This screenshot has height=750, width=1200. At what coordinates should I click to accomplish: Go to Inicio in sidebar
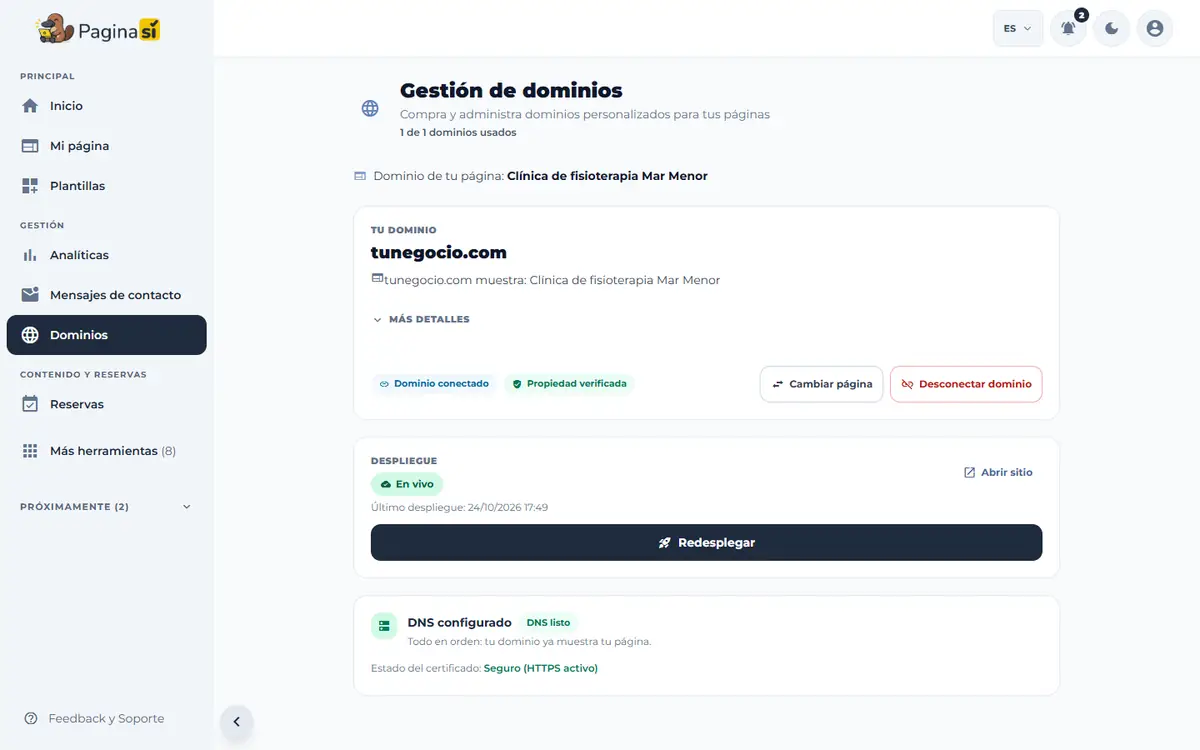point(106,106)
